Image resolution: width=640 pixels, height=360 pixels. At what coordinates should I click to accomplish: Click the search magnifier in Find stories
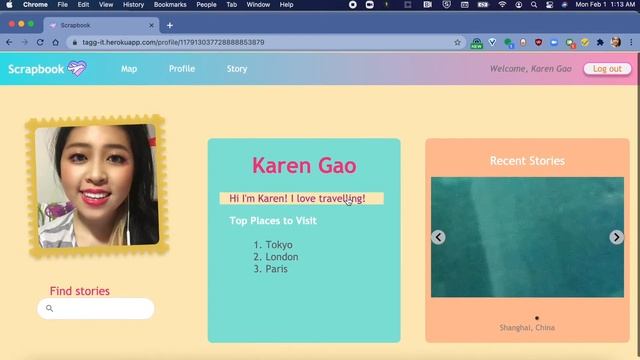point(49,308)
